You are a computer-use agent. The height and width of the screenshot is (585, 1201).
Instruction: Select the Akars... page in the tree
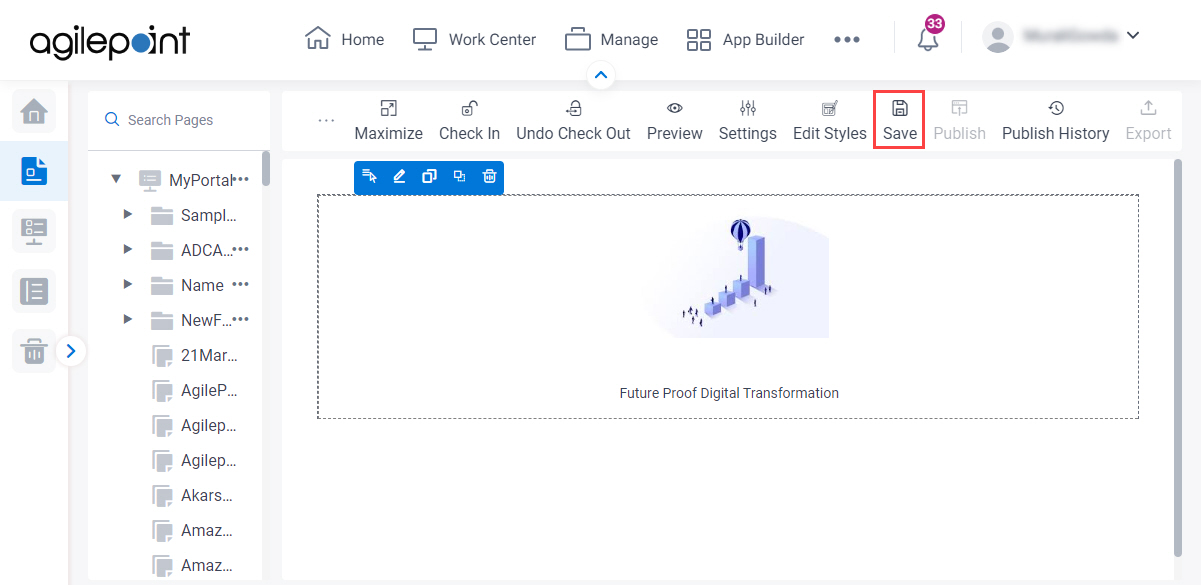click(x=194, y=495)
